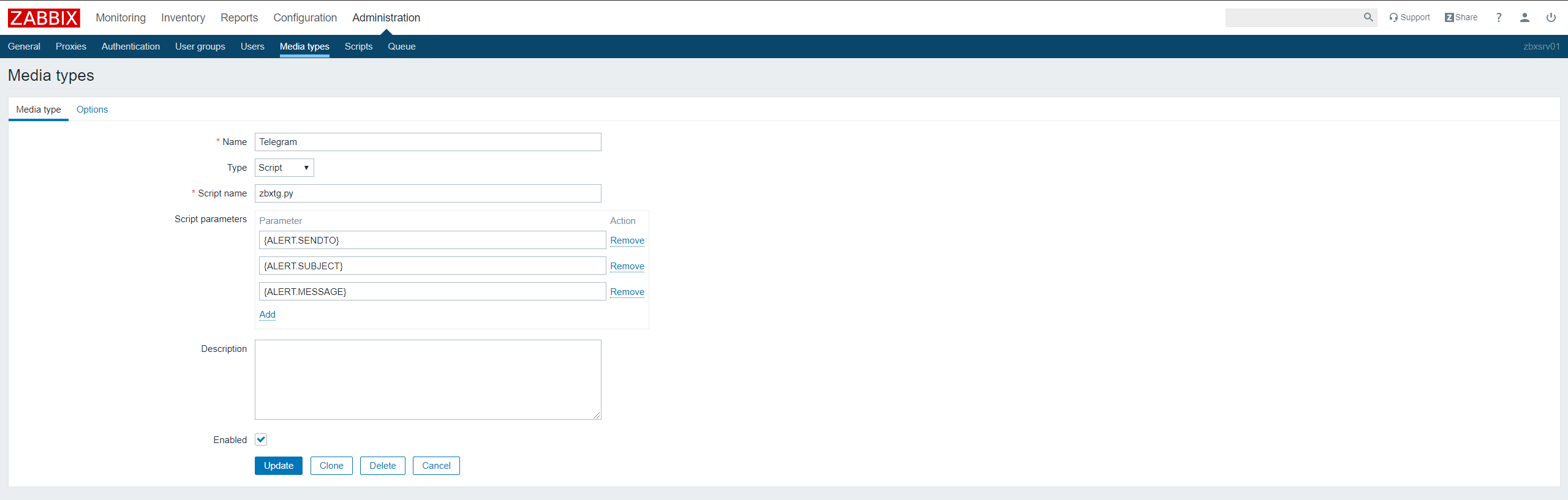
Task: Expand the Type dropdown
Action: (284, 168)
